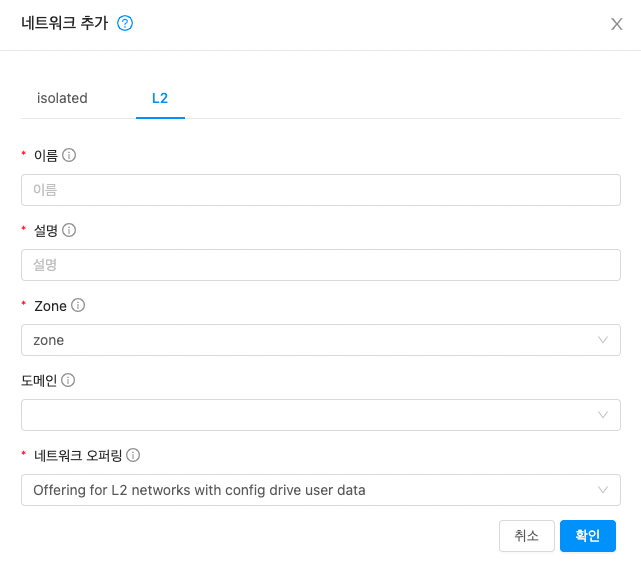
Task: Select the L2 tab
Action: (160, 98)
